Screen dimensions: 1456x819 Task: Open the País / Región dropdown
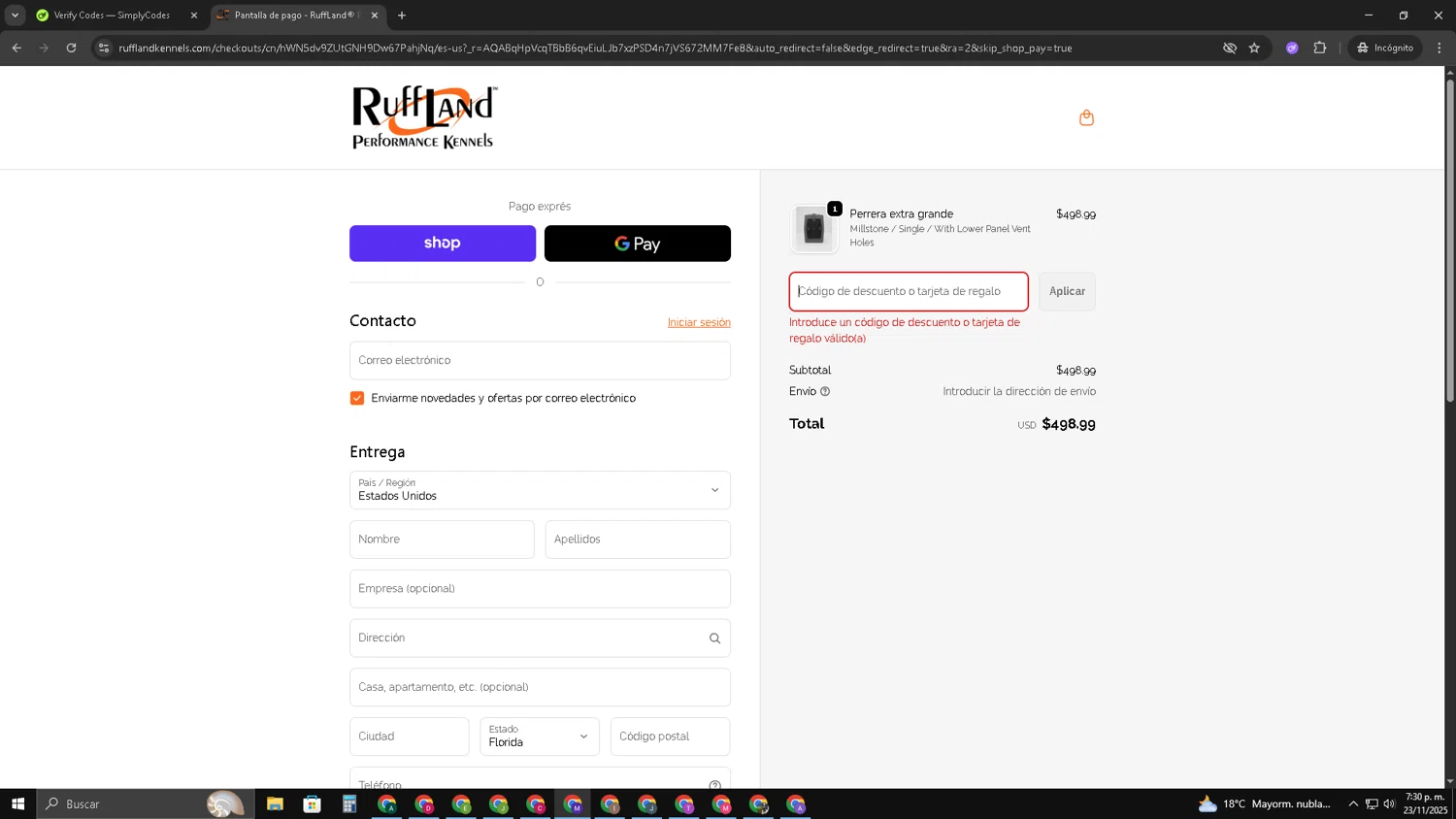point(540,490)
